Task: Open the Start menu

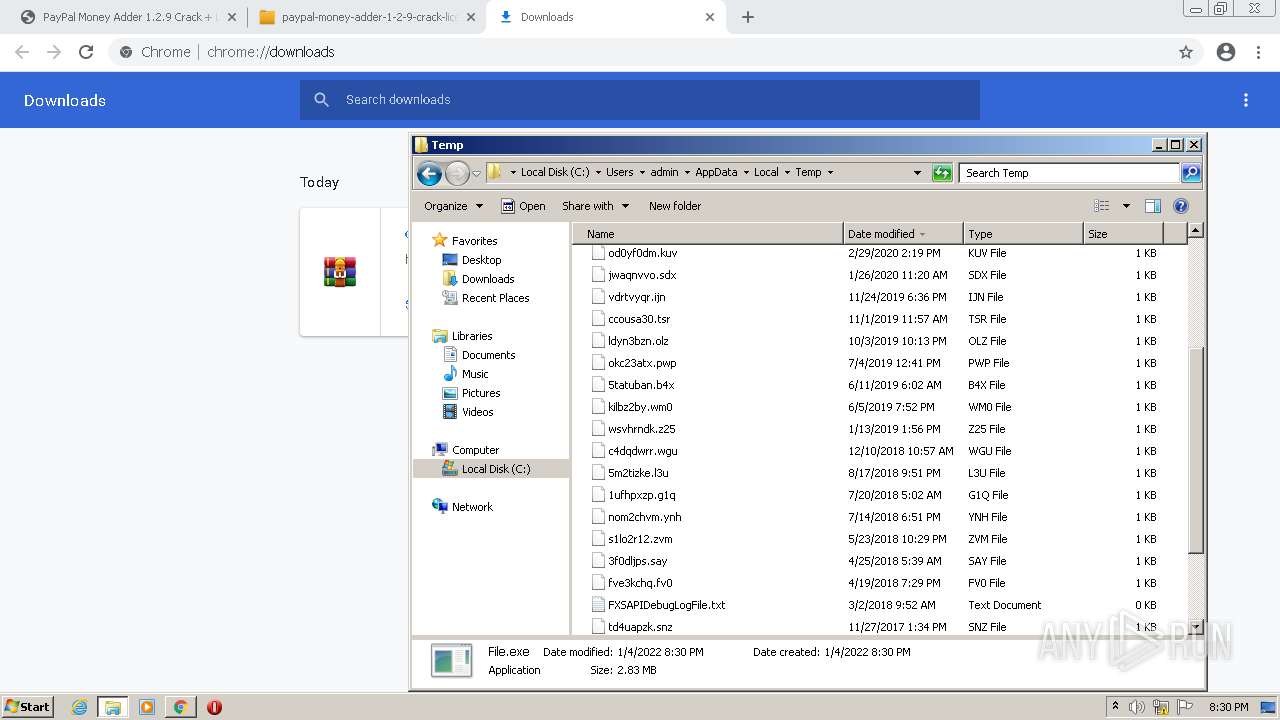Action: (28, 707)
